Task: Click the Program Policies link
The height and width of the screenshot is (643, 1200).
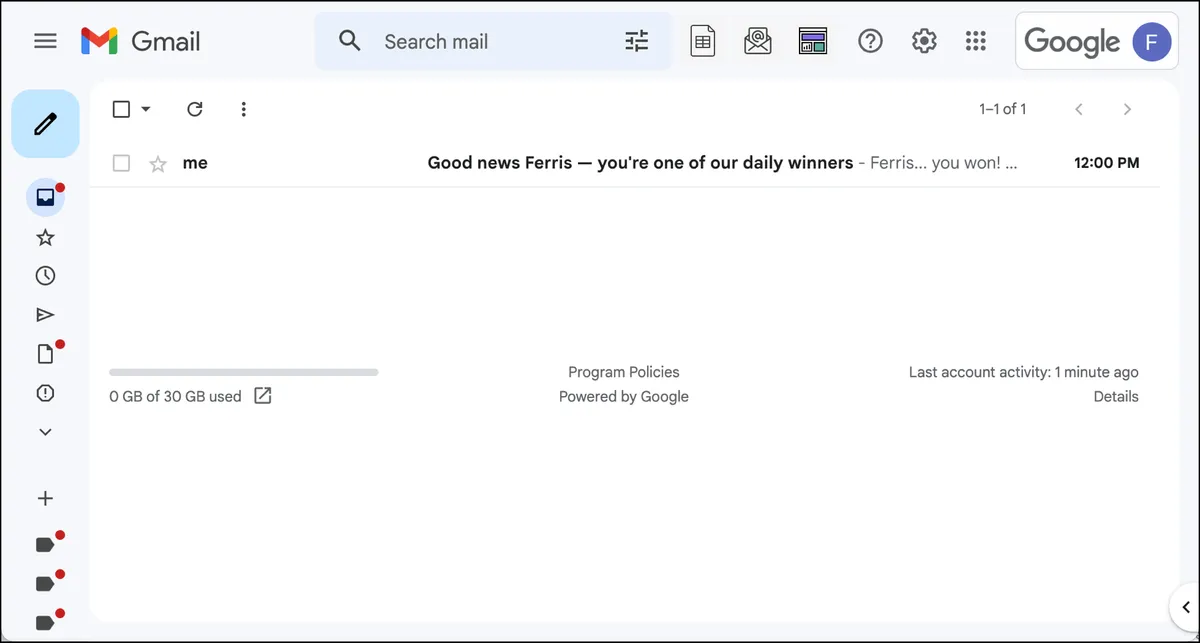Action: tap(624, 372)
